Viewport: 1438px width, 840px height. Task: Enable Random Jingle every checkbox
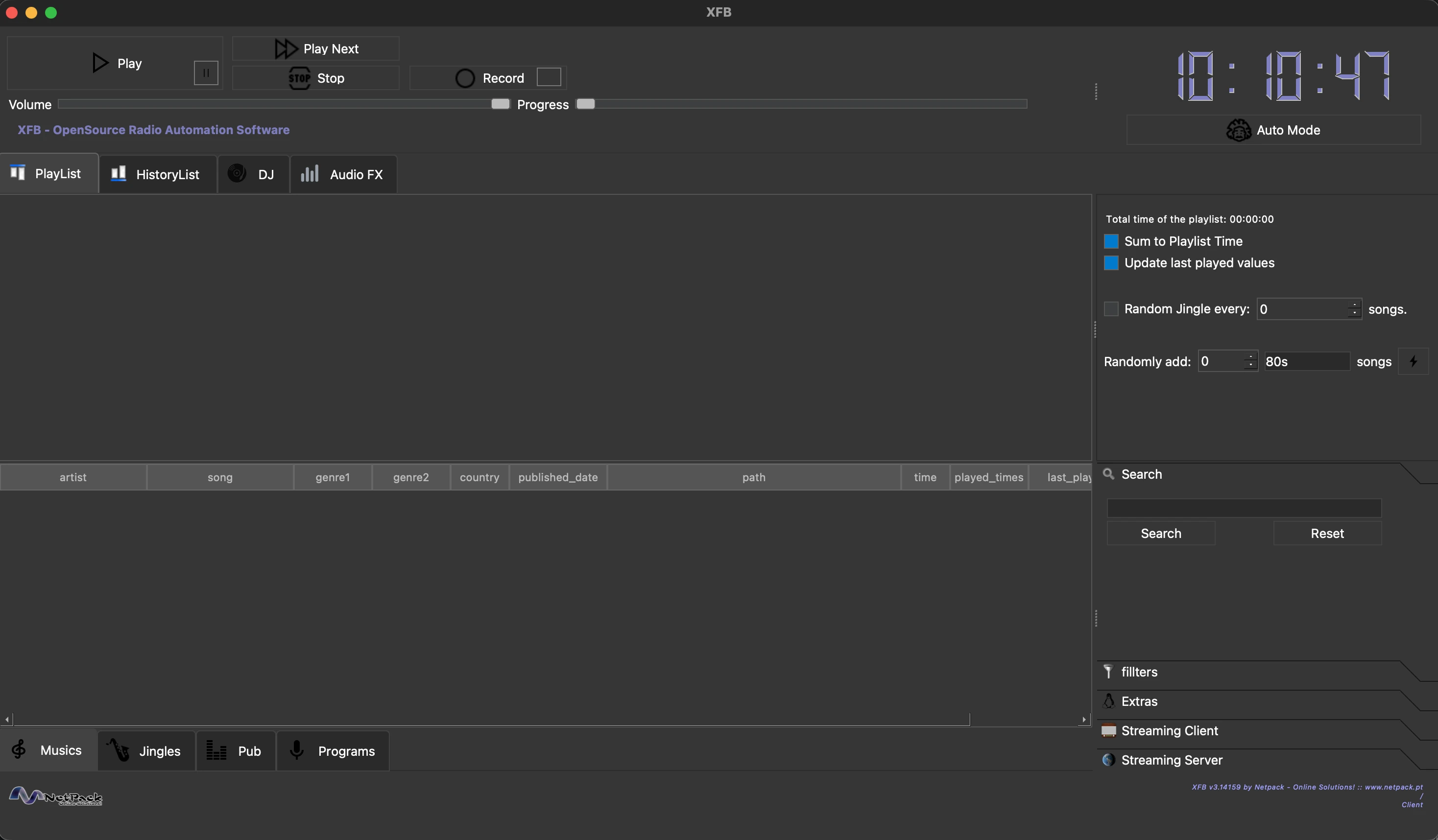click(1111, 309)
